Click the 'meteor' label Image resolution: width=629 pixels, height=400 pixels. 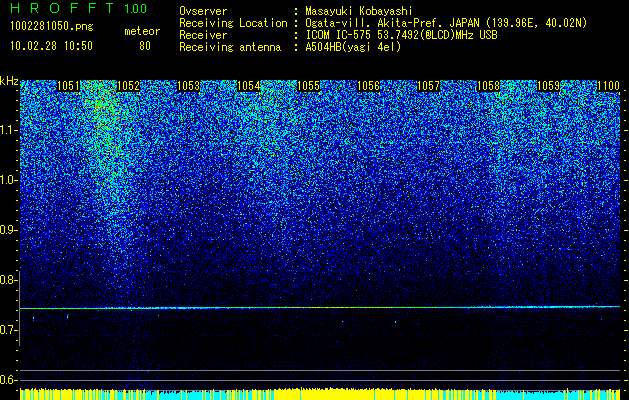tap(142, 31)
